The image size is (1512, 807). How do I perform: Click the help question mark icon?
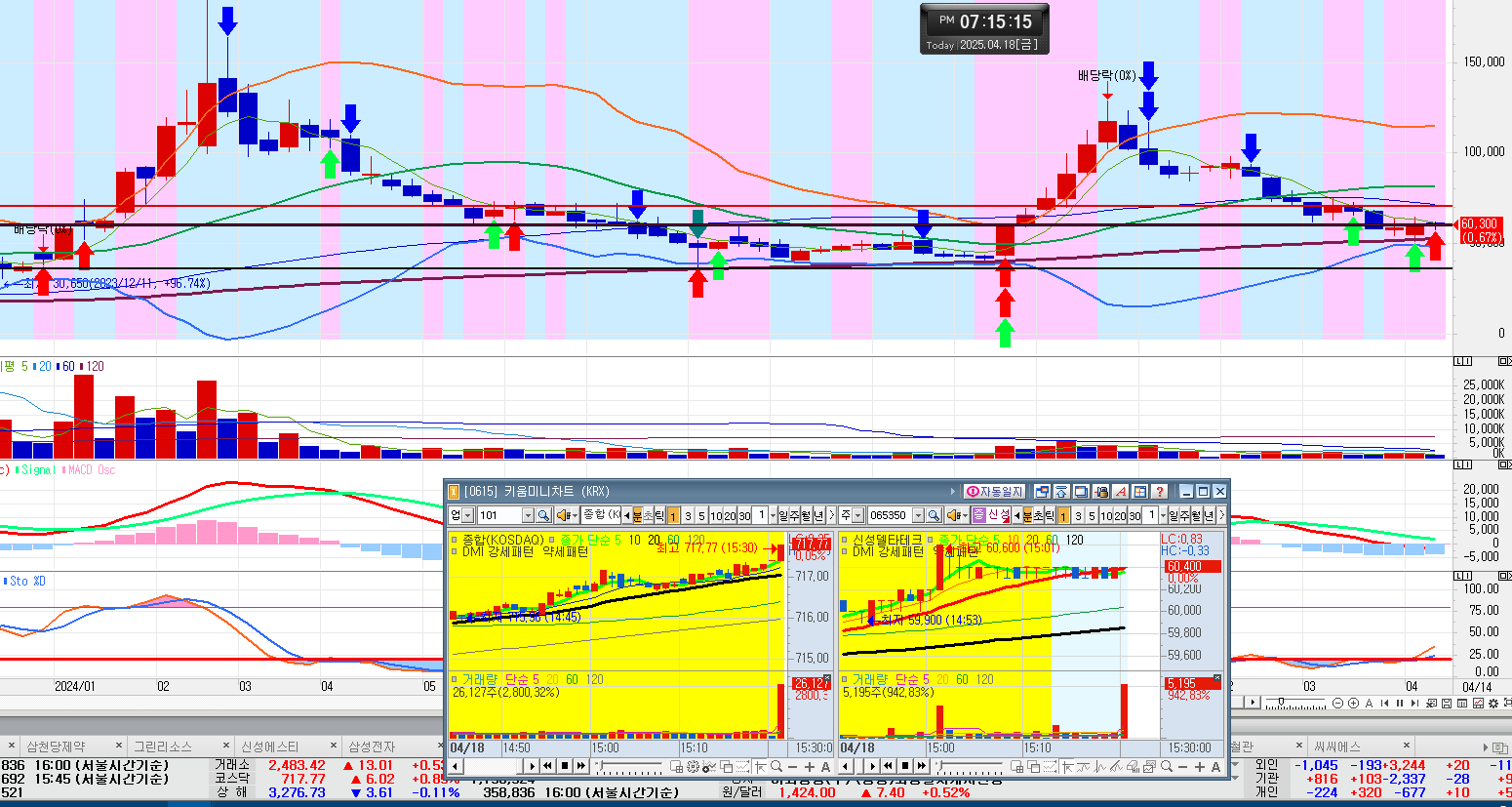click(x=1159, y=492)
